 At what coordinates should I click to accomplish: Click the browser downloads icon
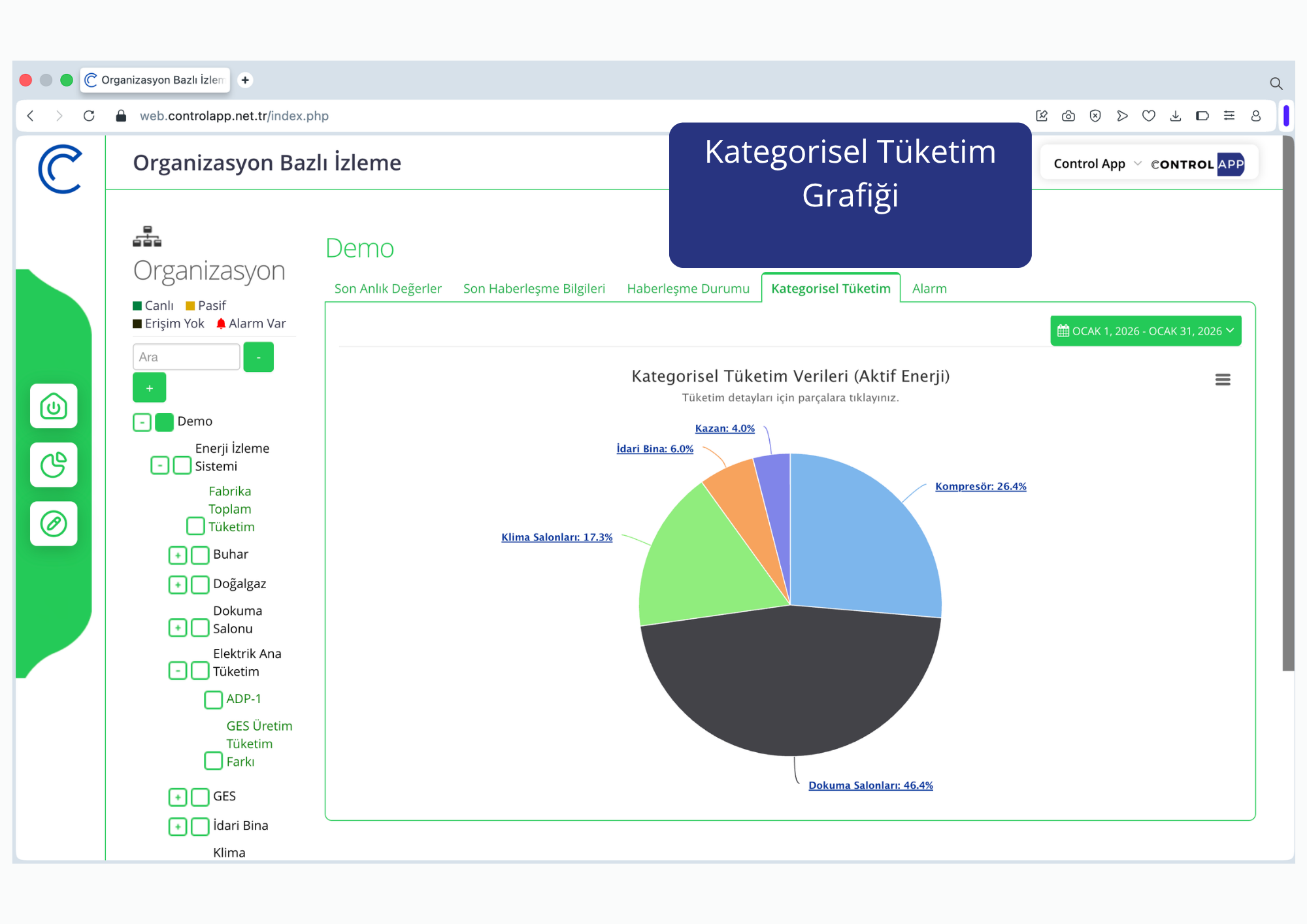click(1176, 116)
